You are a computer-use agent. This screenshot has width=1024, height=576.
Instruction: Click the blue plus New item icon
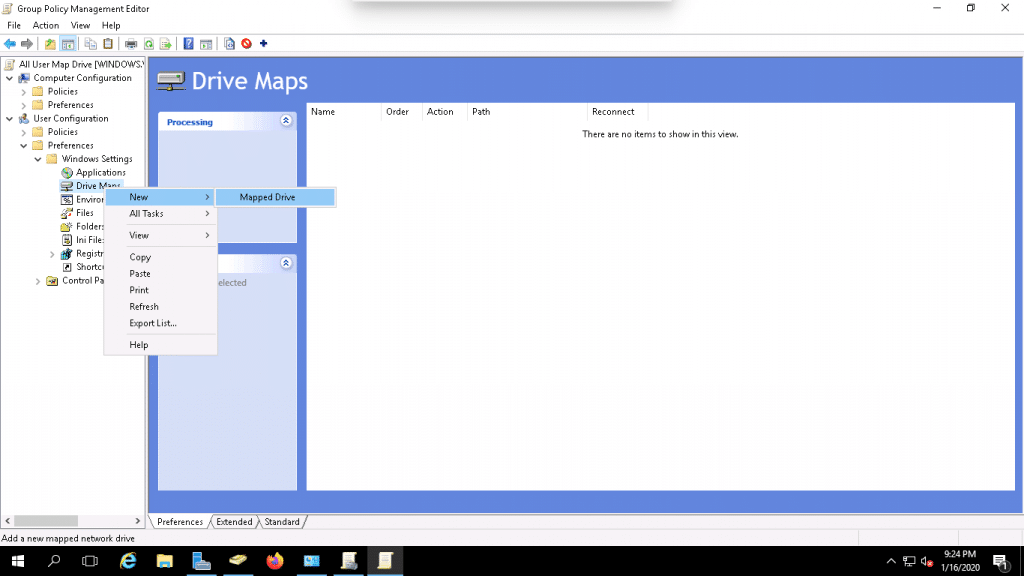coord(264,44)
